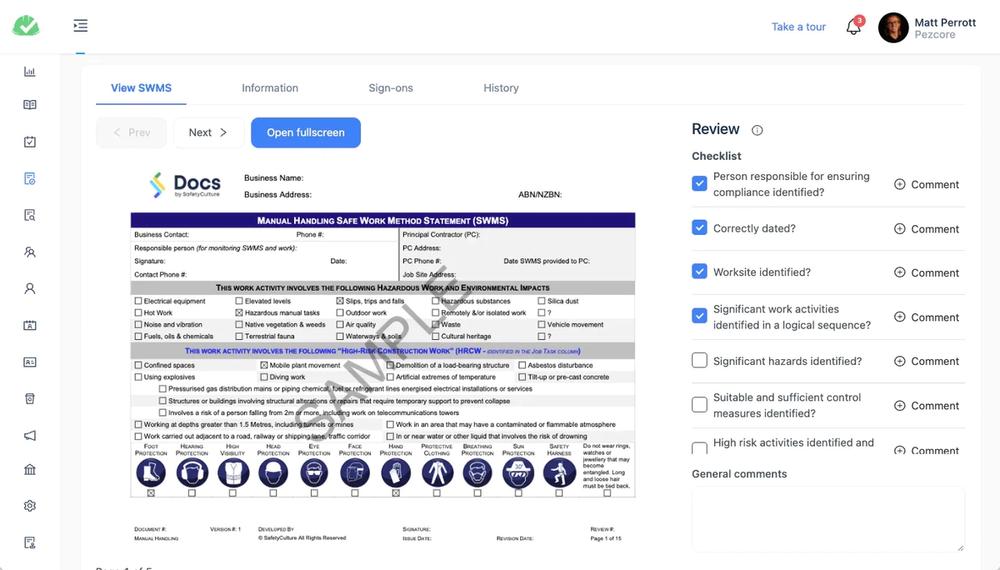This screenshot has height=570, width=1000.
Task: Switch to the History tab
Action: click(x=501, y=88)
